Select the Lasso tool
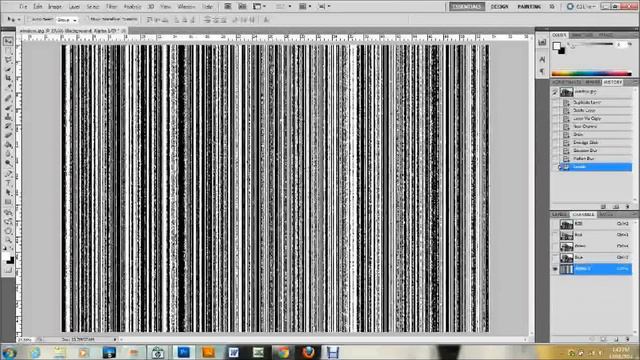Screen dimensions: 640x360 (x=8, y=60)
